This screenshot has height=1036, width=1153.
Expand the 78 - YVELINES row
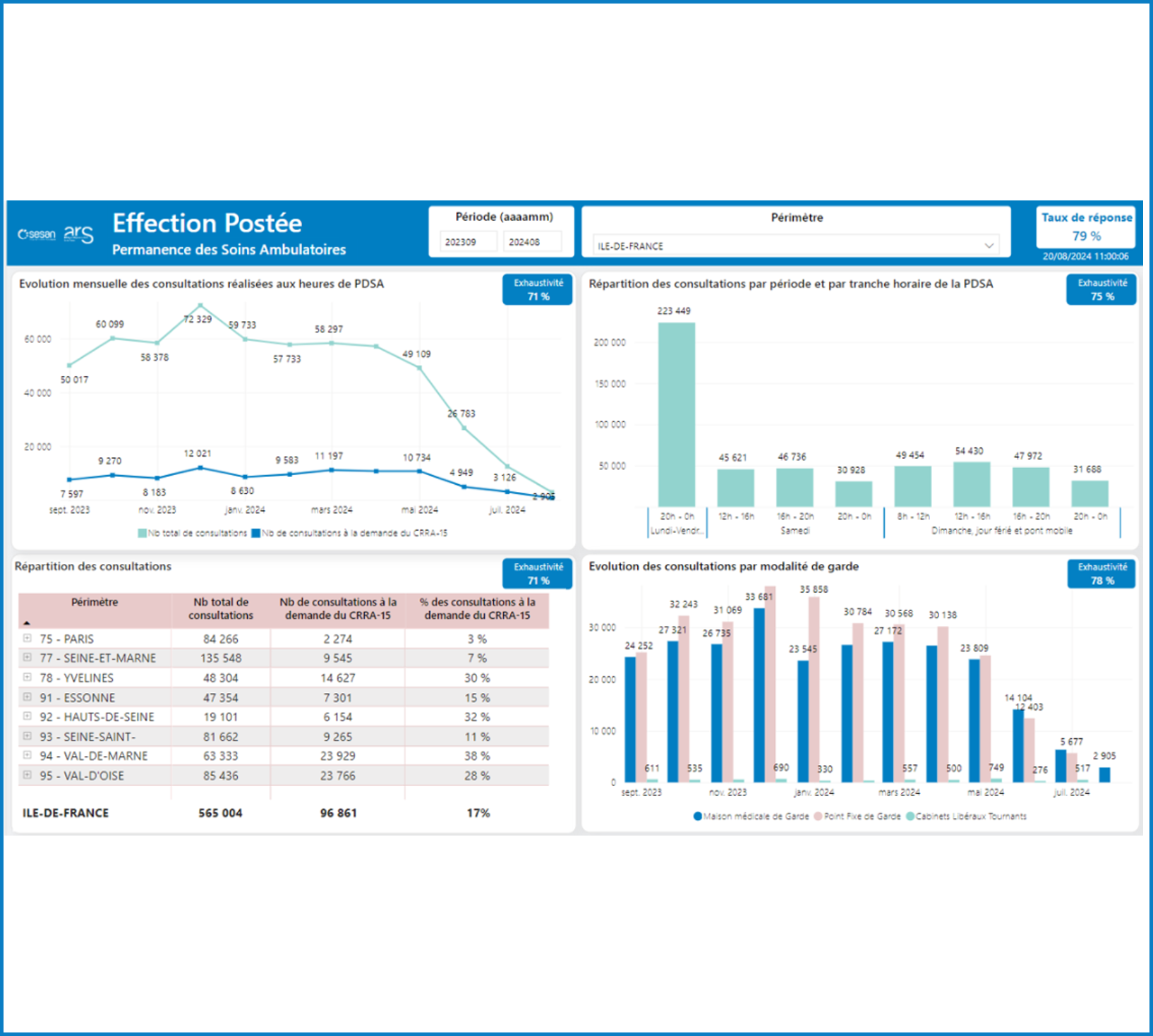27,677
